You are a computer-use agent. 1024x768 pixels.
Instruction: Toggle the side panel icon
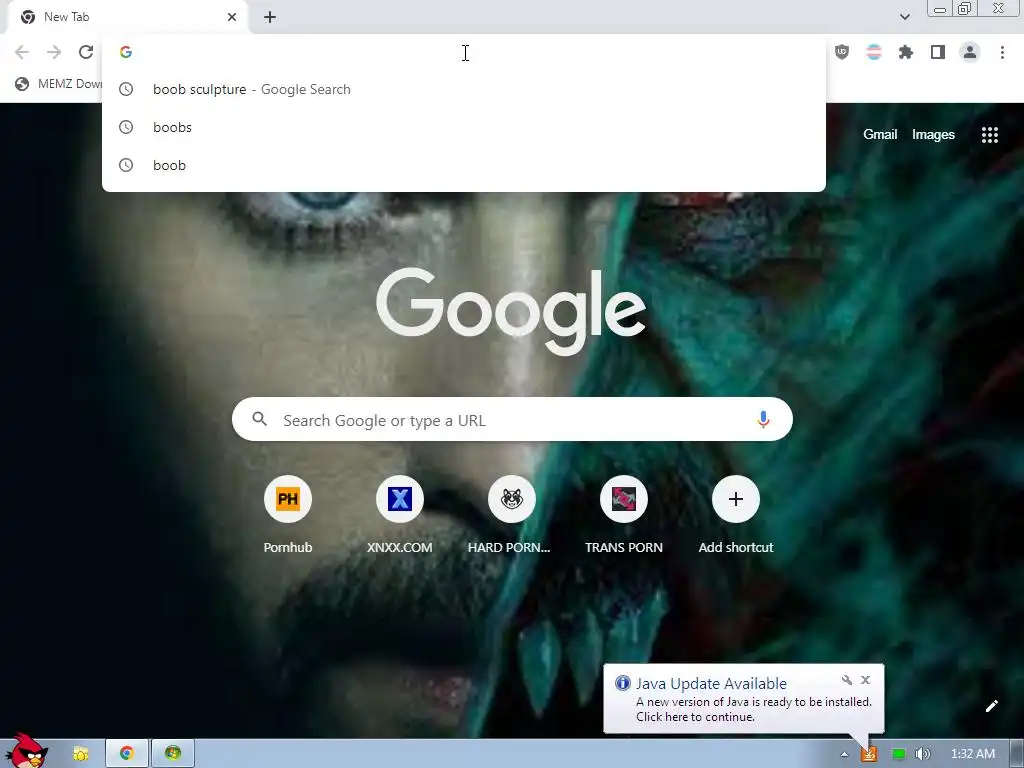938,52
